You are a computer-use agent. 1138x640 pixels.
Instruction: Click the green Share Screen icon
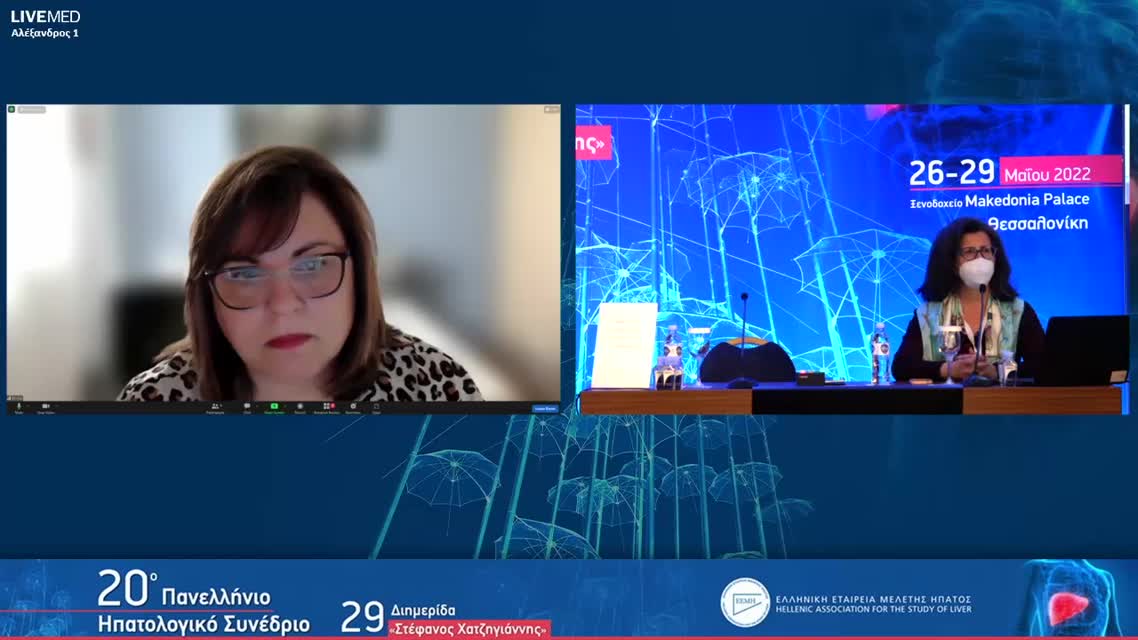pyautogui.click(x=274, y=407)
